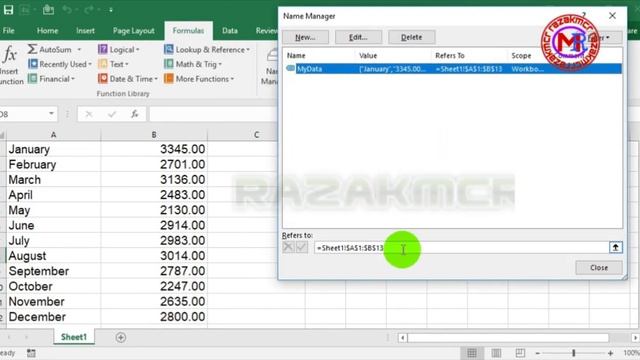This screenshot has height=360, width=640.
Task: Add a new sheet with plus icon
Action: coord(120,337)
